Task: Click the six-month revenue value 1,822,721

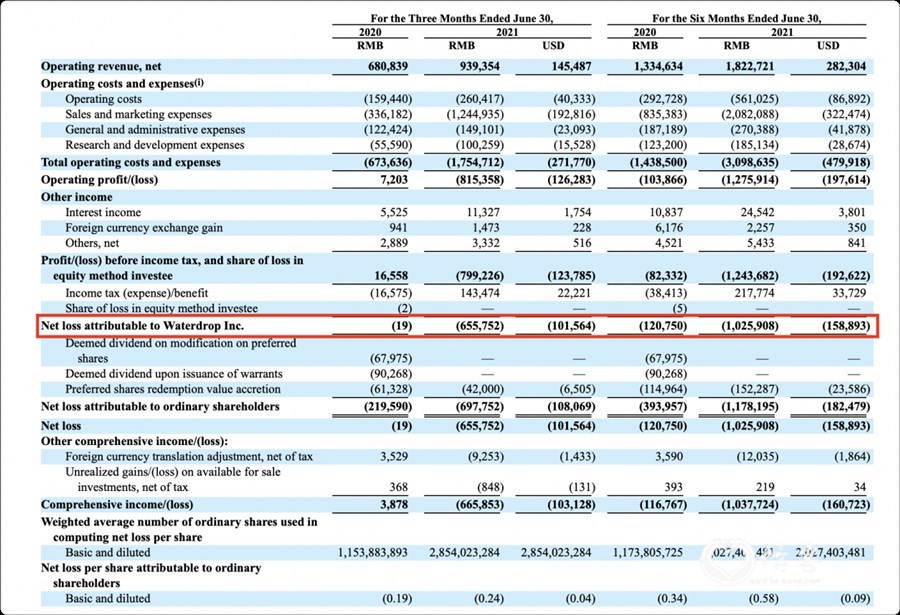Action: (x=750, y=67)
